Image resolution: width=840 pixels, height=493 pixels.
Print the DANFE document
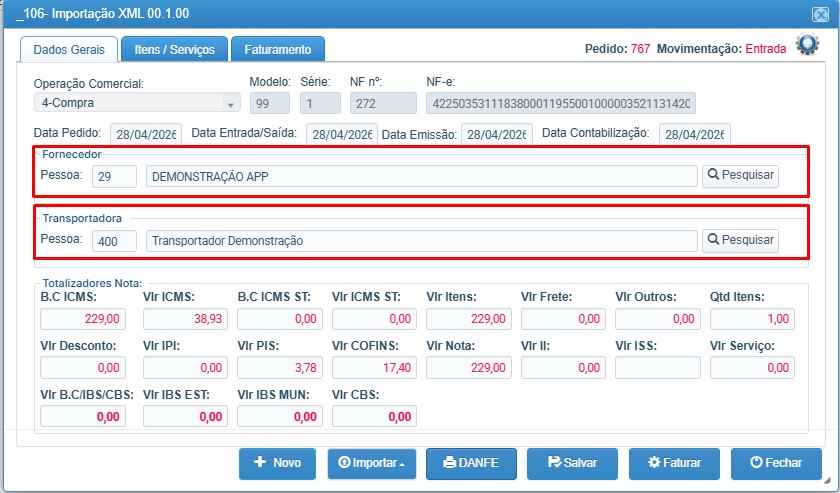(471, 464)
